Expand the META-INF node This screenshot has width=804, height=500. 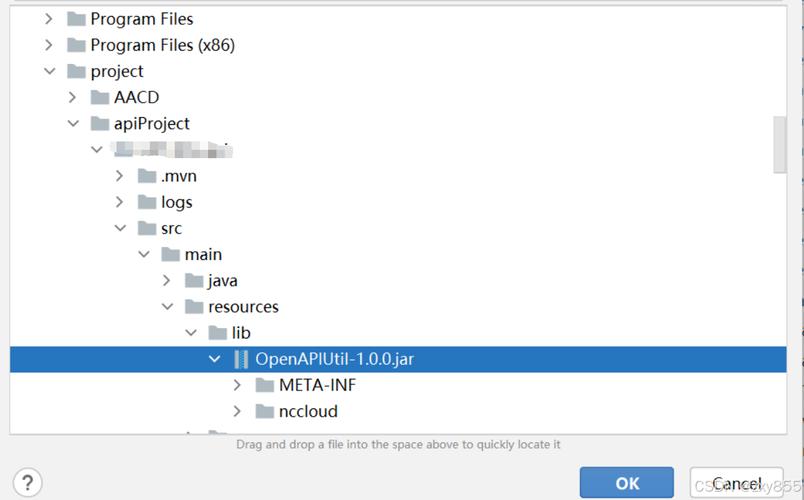point(237,385)
